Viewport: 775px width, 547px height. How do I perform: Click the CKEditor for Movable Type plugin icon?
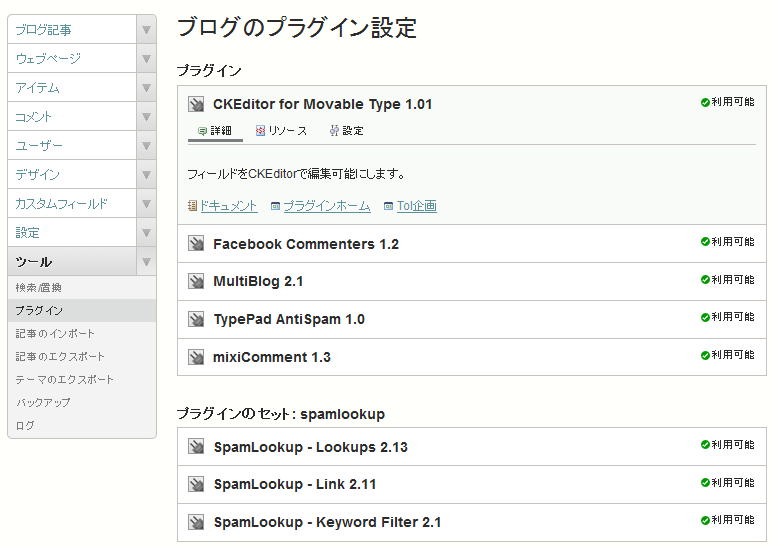(x=196, y=104)
